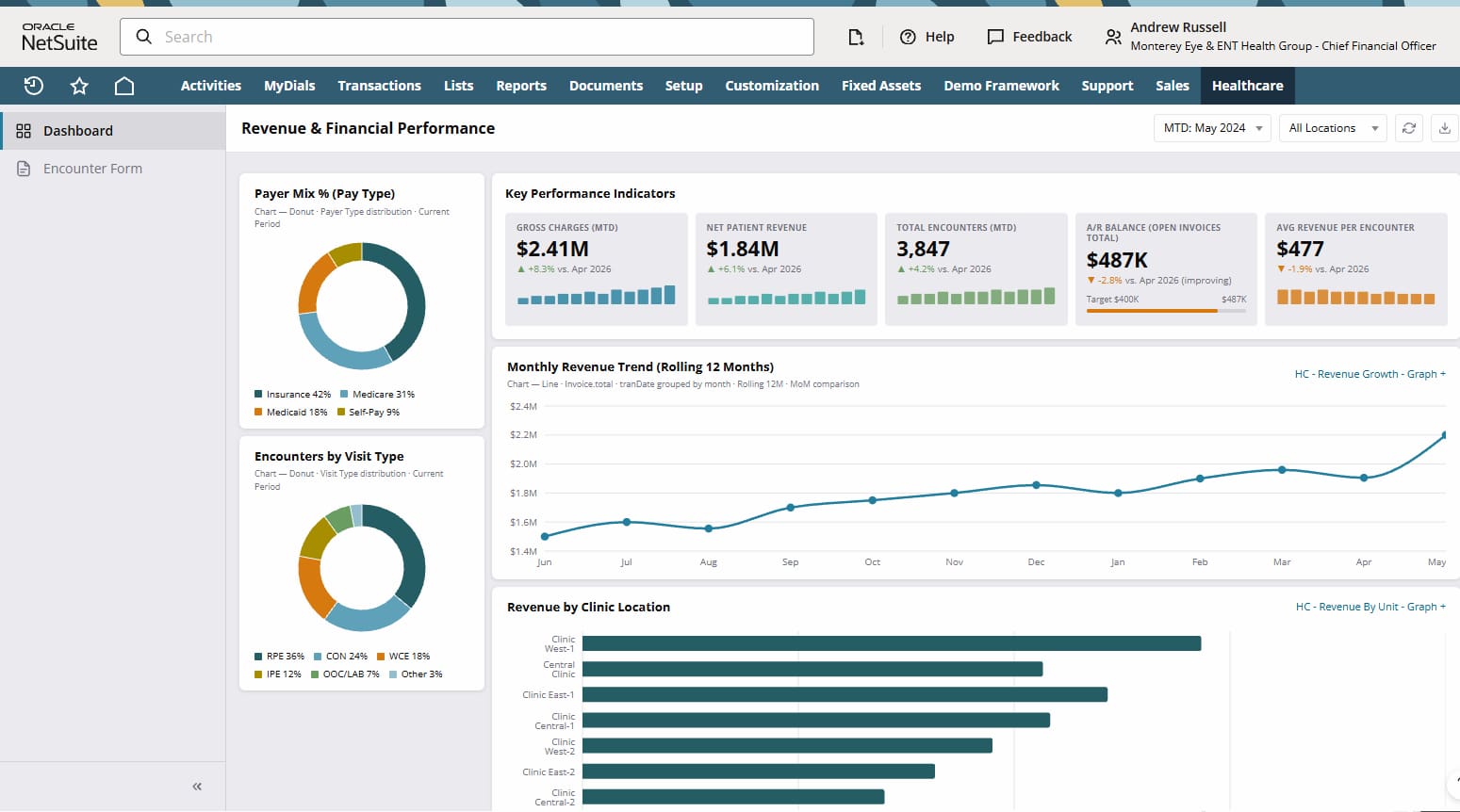Open the HC - Revenue Growth - Graph link
1460x812 pixels.
[1370, 374]
